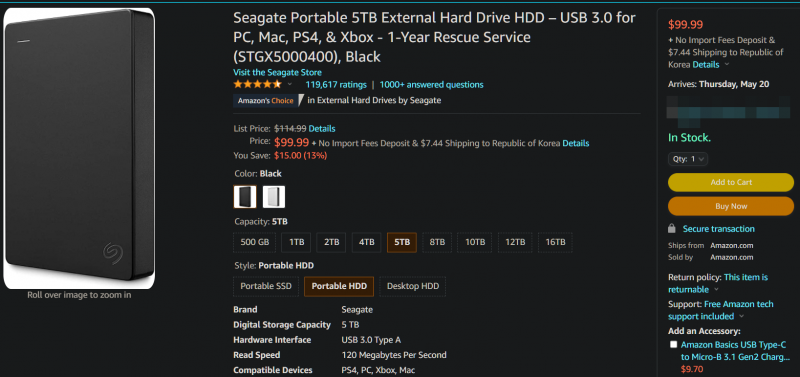The height and width of the screenshot is (377, 800).
Task: Expand the return policy chevron
Action: pos(716,290)
